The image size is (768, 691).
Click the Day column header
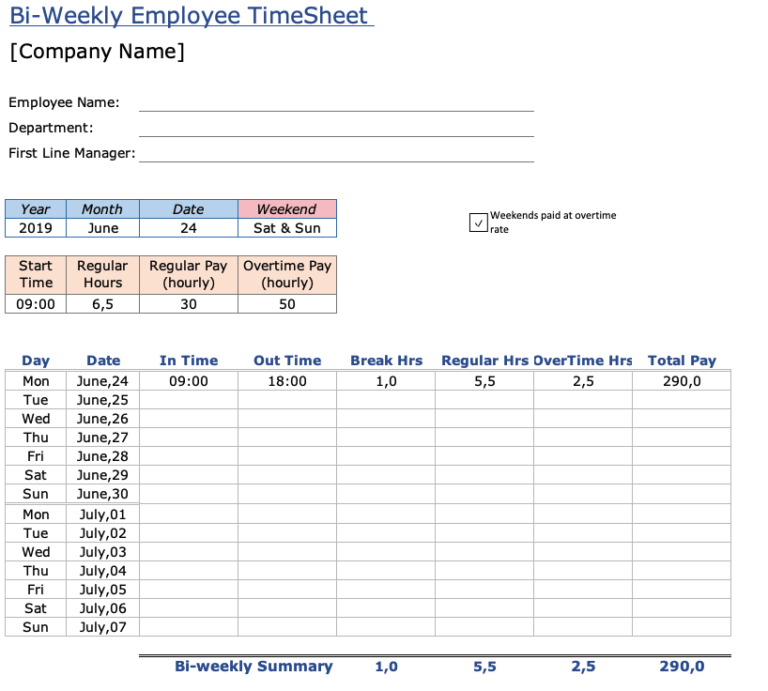(x=36, y=360)
